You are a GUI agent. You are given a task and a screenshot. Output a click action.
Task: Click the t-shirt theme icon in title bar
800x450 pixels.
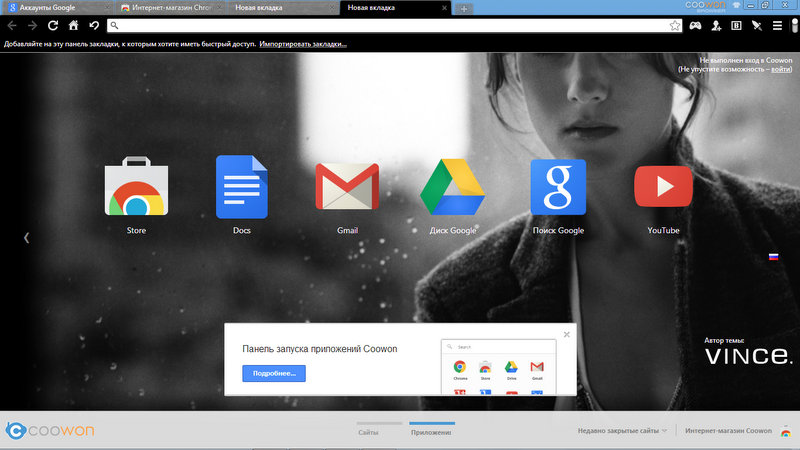pos(736,5)
